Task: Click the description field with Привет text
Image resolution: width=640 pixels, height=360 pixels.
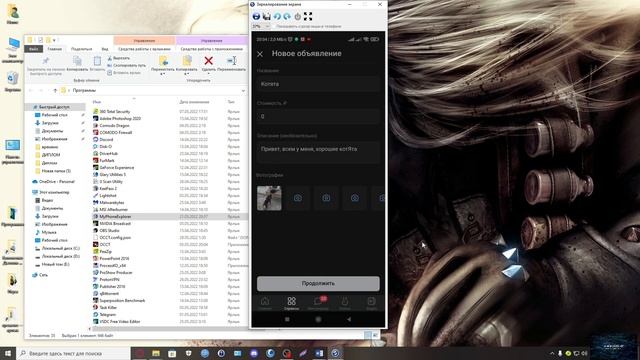Action: [318, 153]
